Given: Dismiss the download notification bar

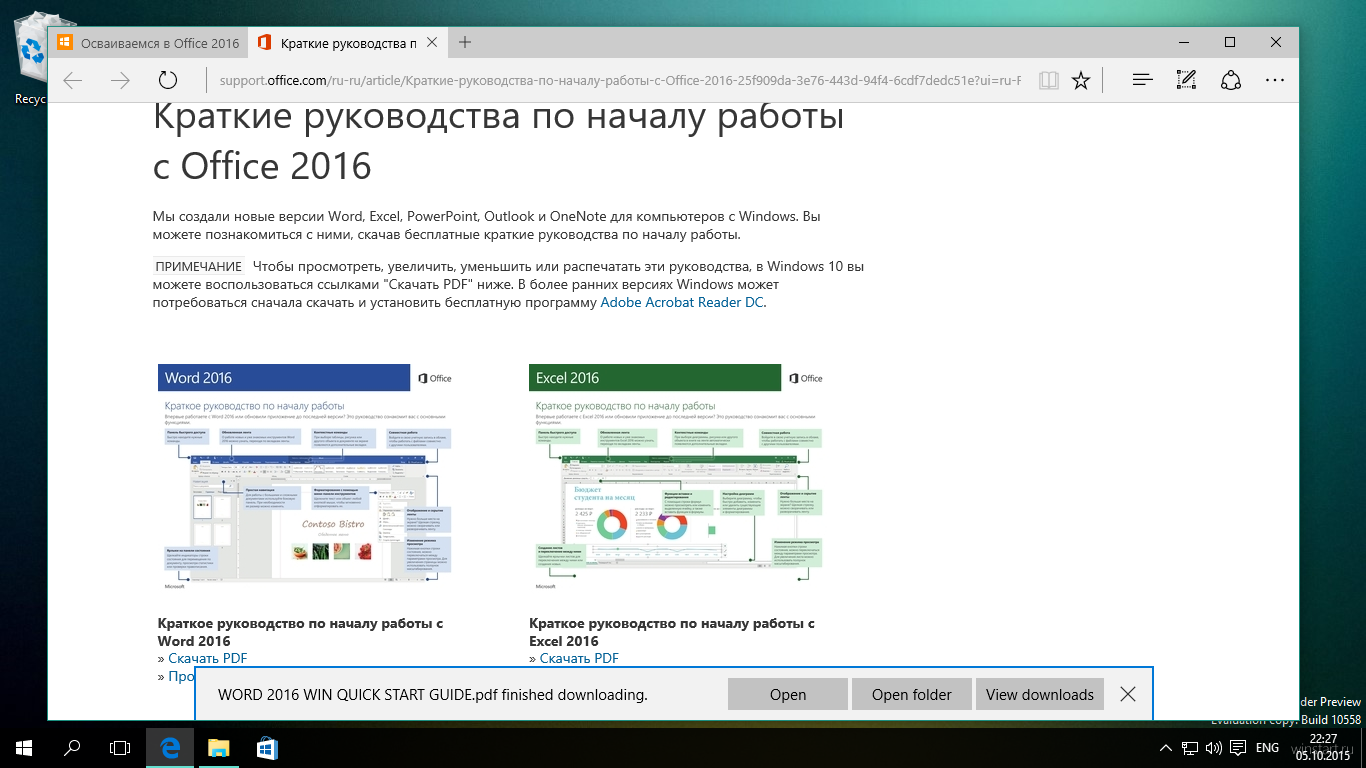Looking at the screenshot, I should [1128, 694].
